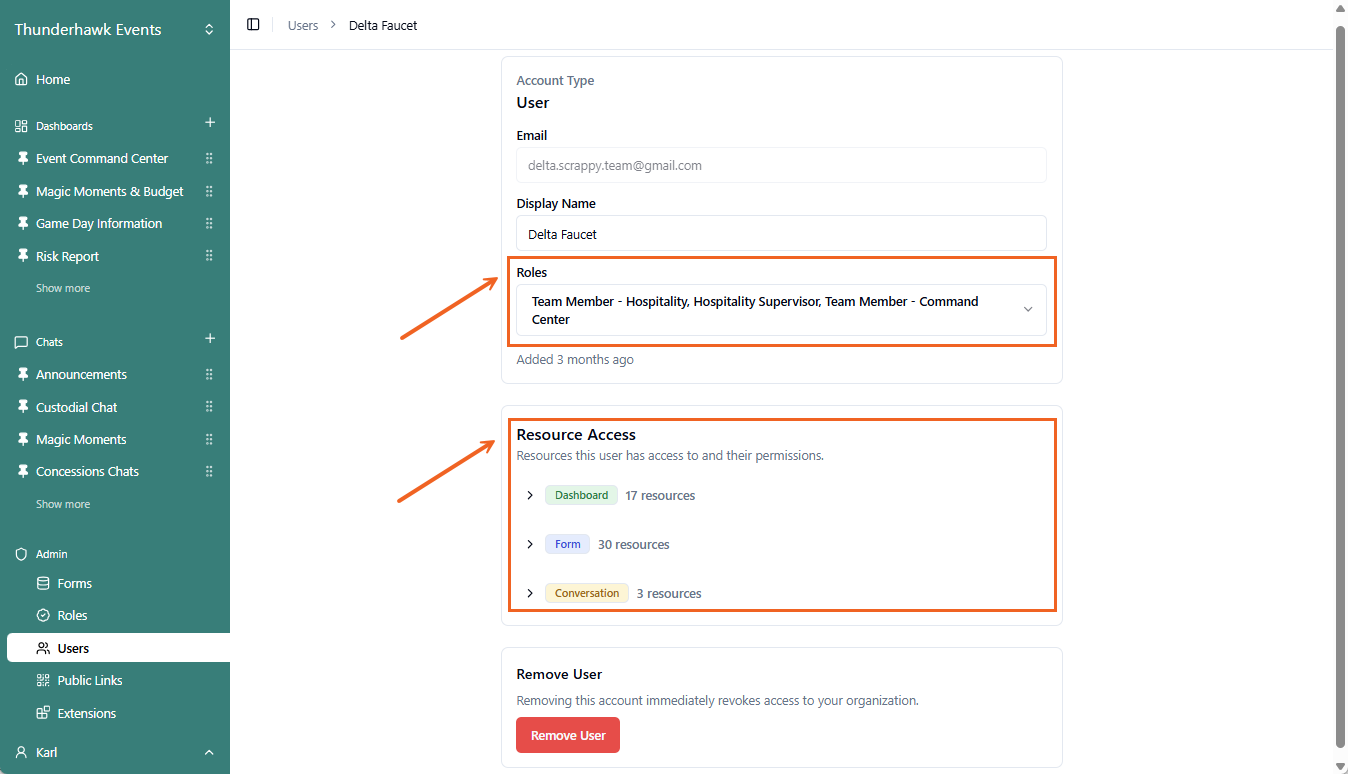This screenshot has width=1348, height=774.
Task: Click into the Display Name field
Action: coord(781,234)
